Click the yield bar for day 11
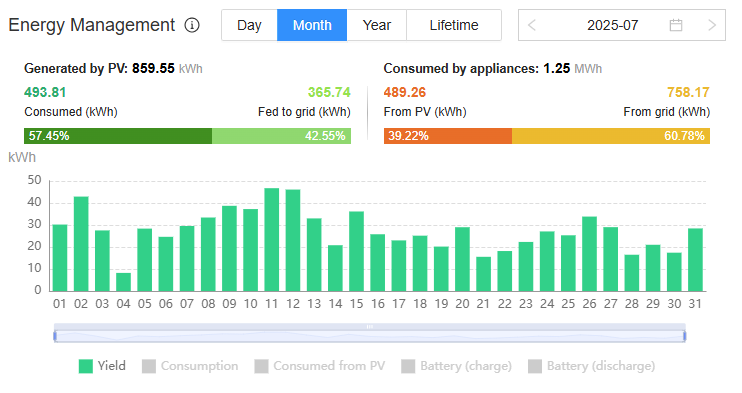The height and width of the screenshot is (393, 742). click(272, 240)
